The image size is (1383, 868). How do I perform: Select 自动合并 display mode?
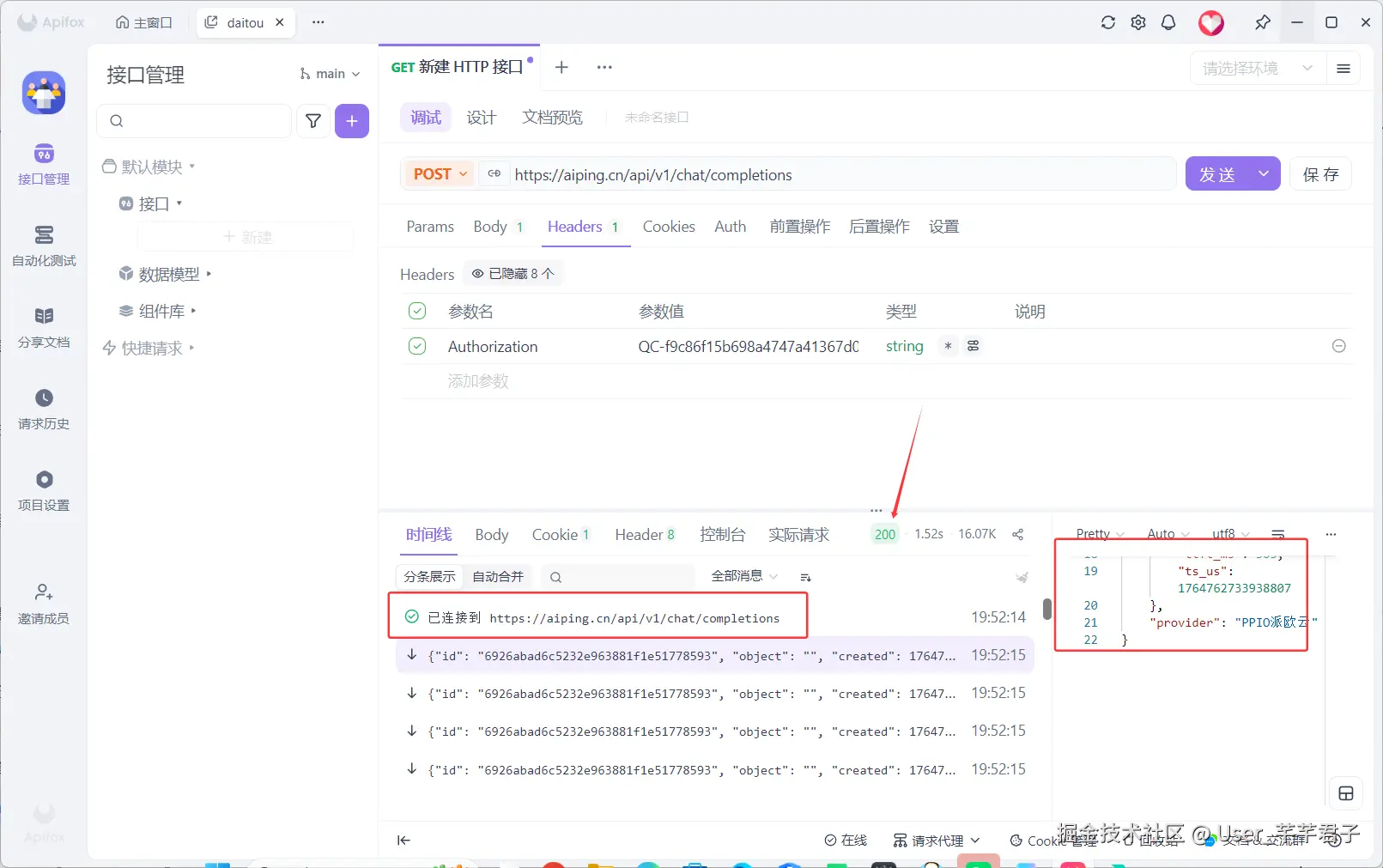tap(498, 576)
